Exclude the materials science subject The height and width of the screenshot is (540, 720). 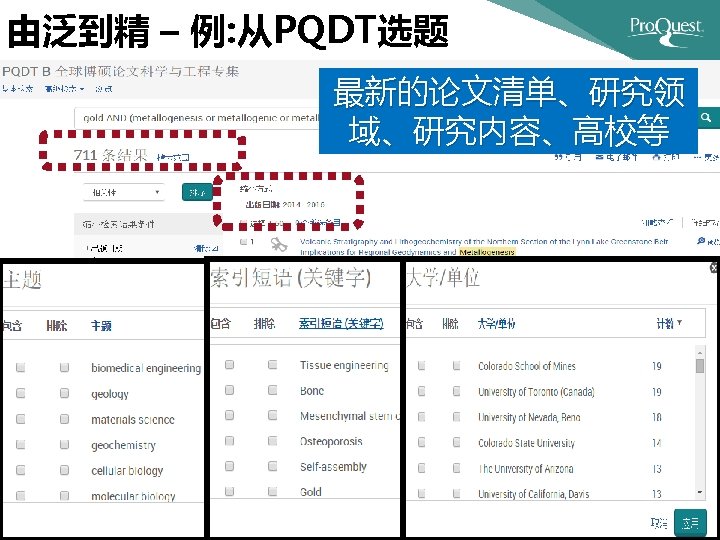[x=64, y=419]
